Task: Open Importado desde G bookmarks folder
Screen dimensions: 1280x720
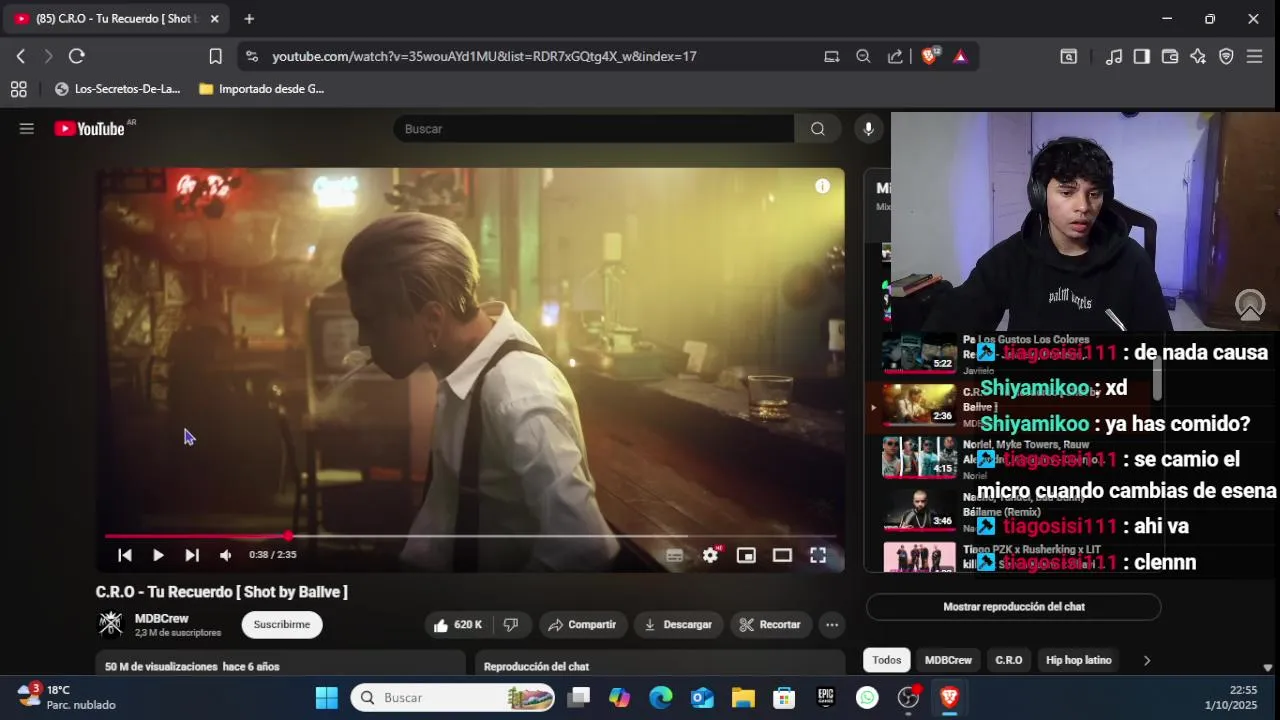Action: (x=261, y=89)
